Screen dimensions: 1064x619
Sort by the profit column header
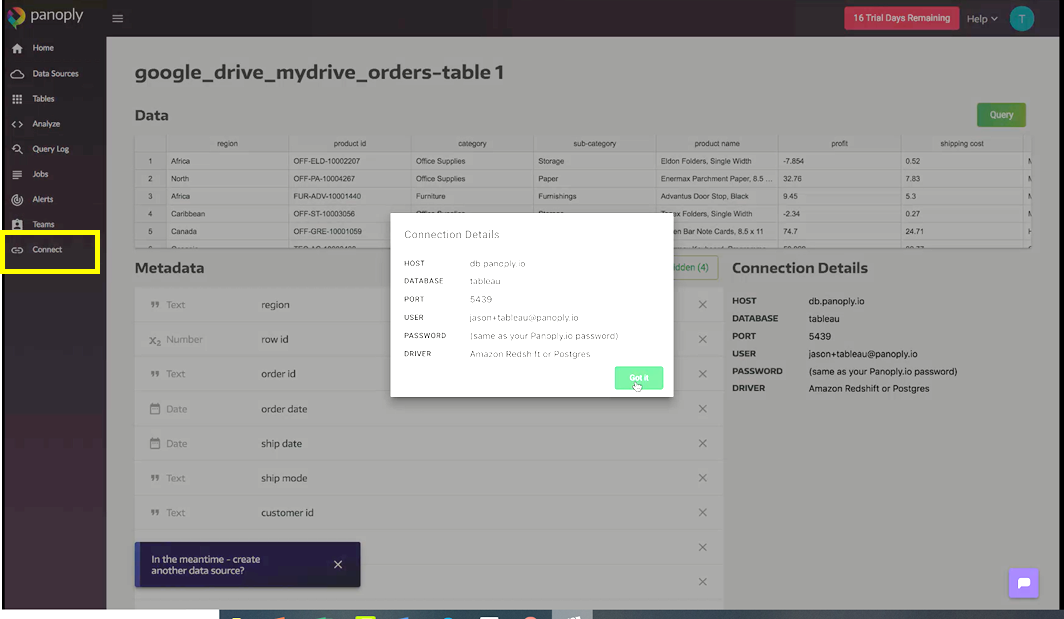tap(839, 144)
